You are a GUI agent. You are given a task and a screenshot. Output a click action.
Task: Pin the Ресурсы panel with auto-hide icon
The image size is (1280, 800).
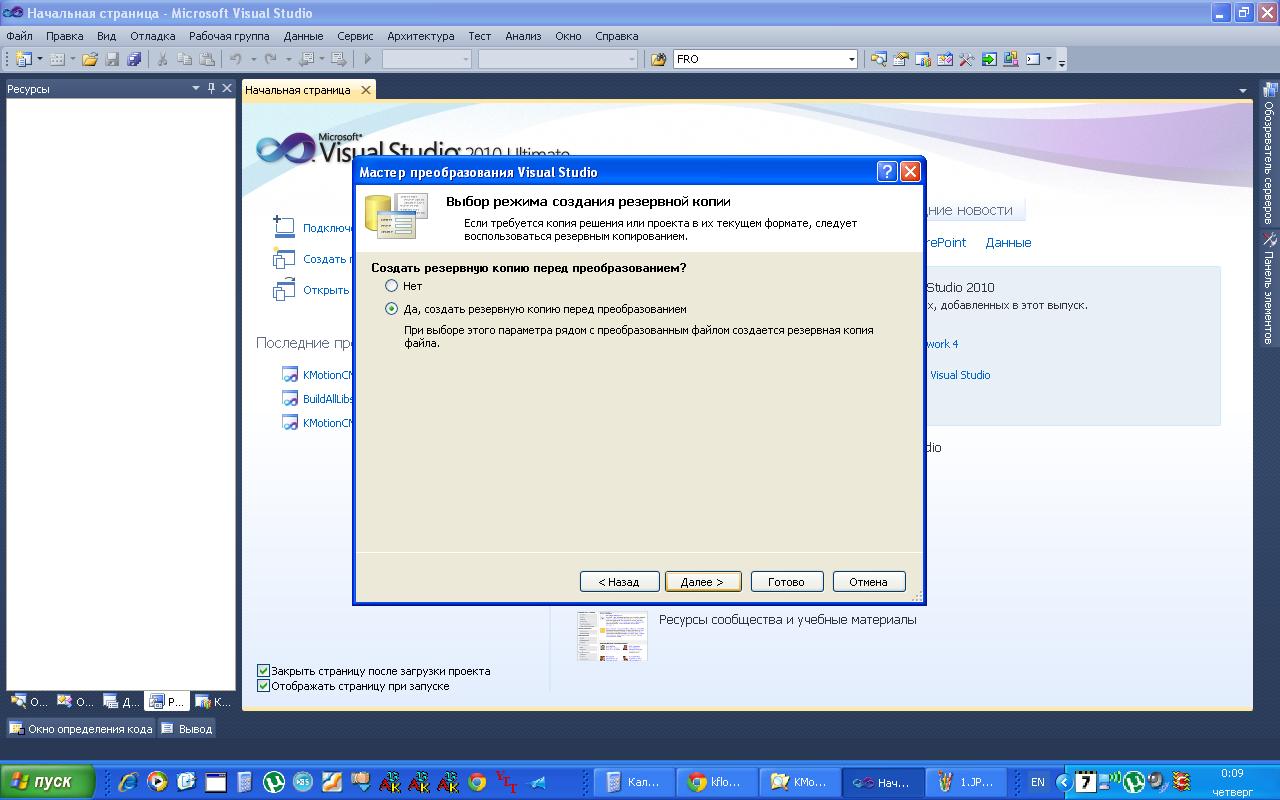tap(211, 88)
